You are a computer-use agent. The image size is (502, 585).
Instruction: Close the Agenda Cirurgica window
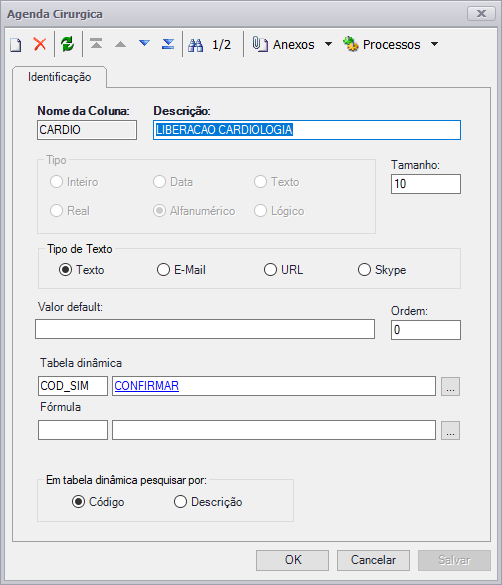point(481,14)
